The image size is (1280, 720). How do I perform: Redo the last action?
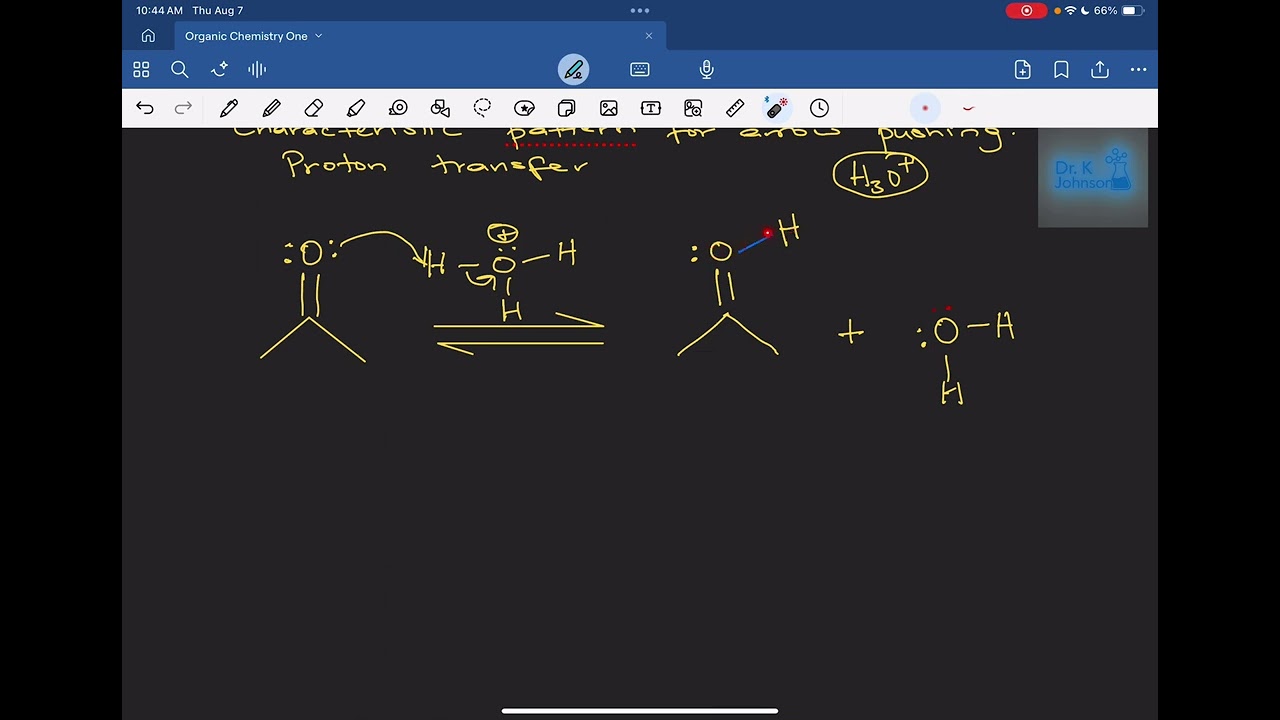[x=183, y=108]
